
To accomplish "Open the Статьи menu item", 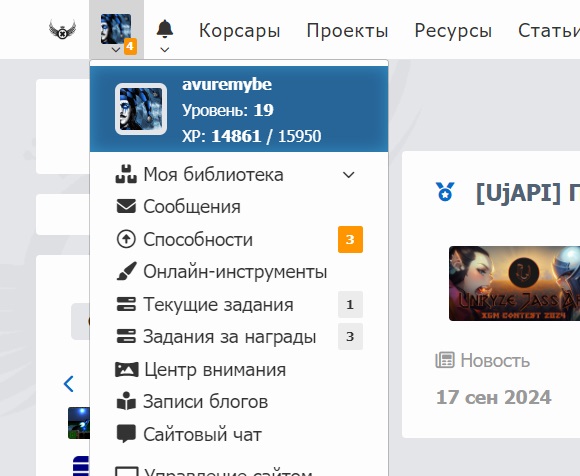I will [x=549, y=30].
